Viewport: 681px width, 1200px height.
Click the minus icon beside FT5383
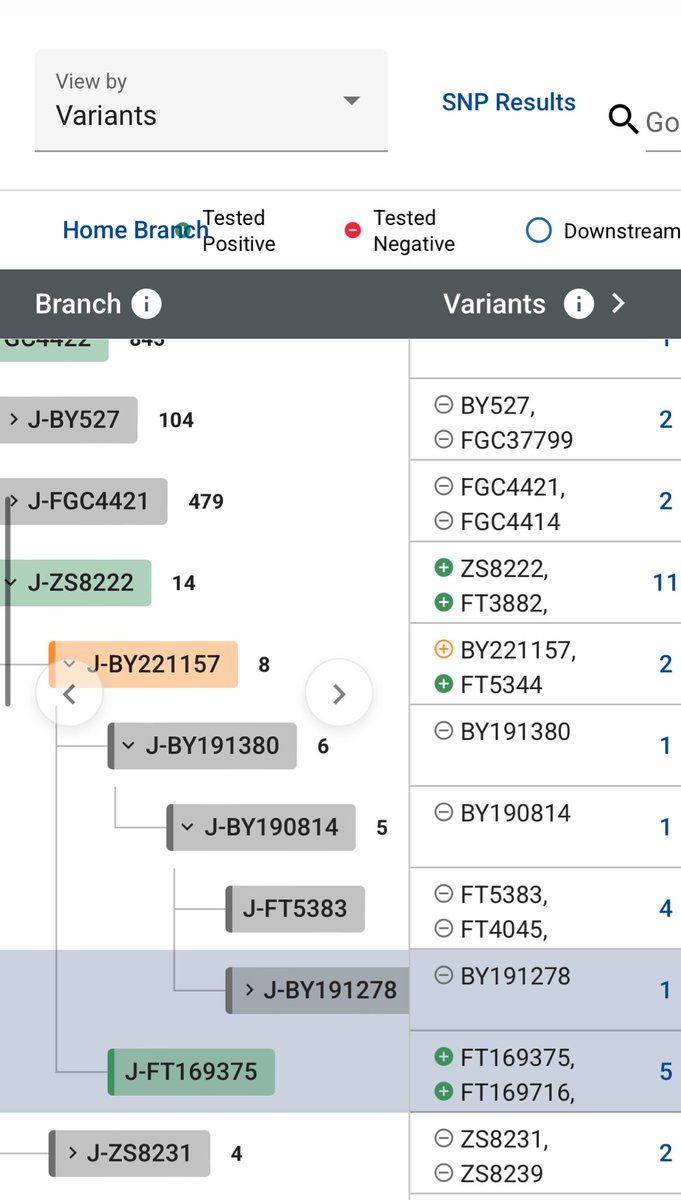click(x=443, y=894)
